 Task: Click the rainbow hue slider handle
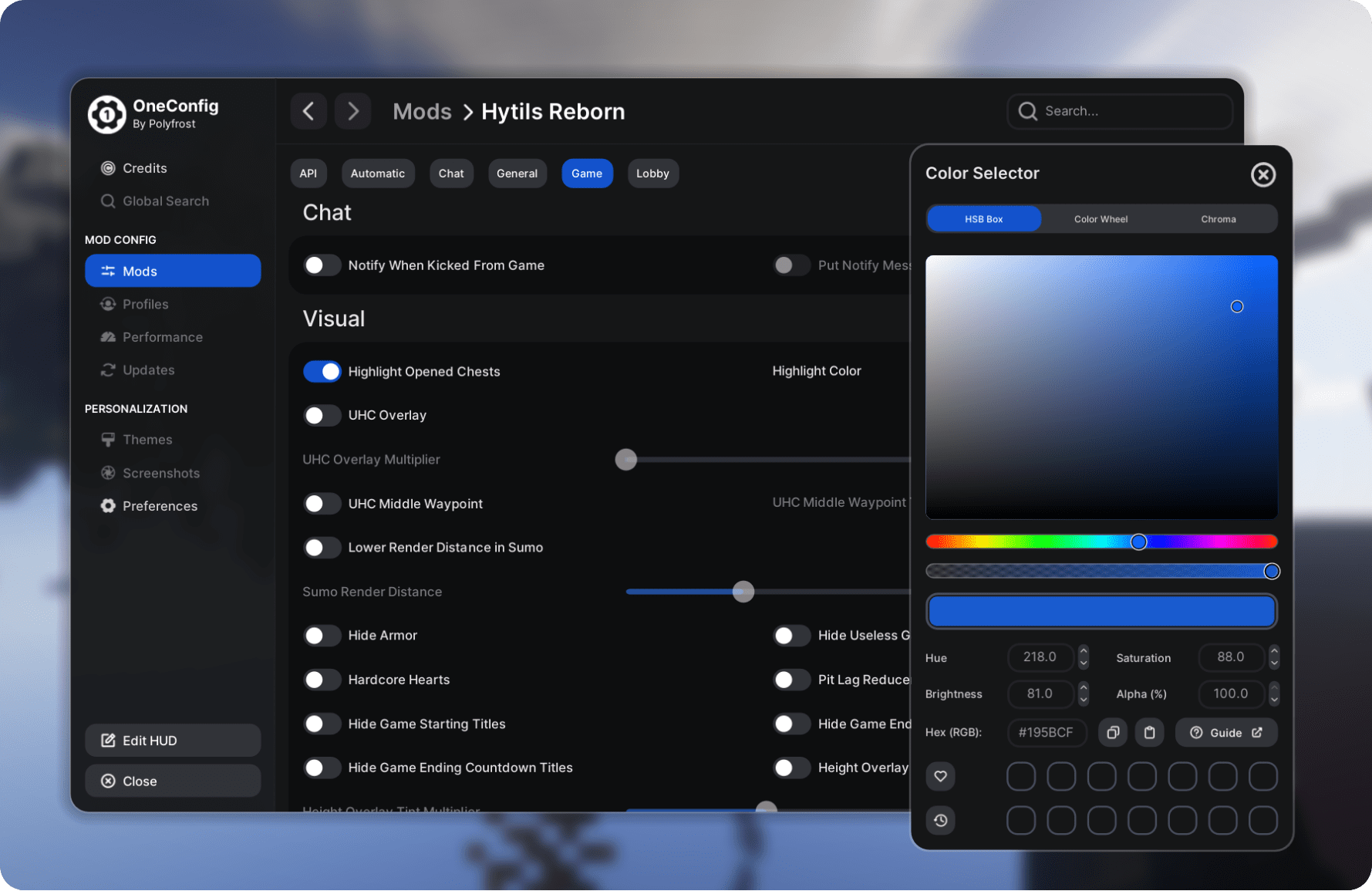pyautogui.click(x=1138, y=542)
